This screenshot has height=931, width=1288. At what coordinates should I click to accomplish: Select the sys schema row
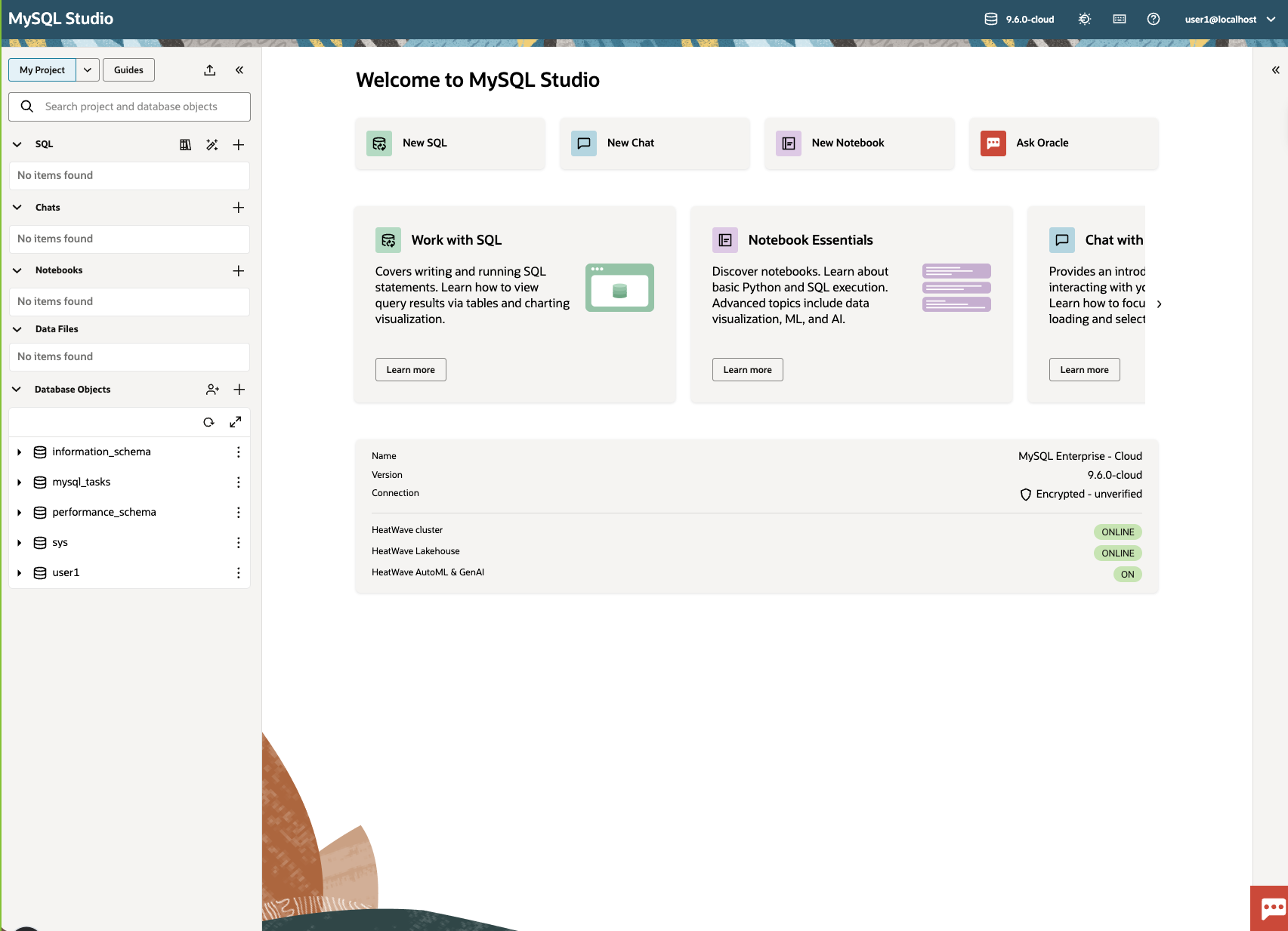click(129, 542)
